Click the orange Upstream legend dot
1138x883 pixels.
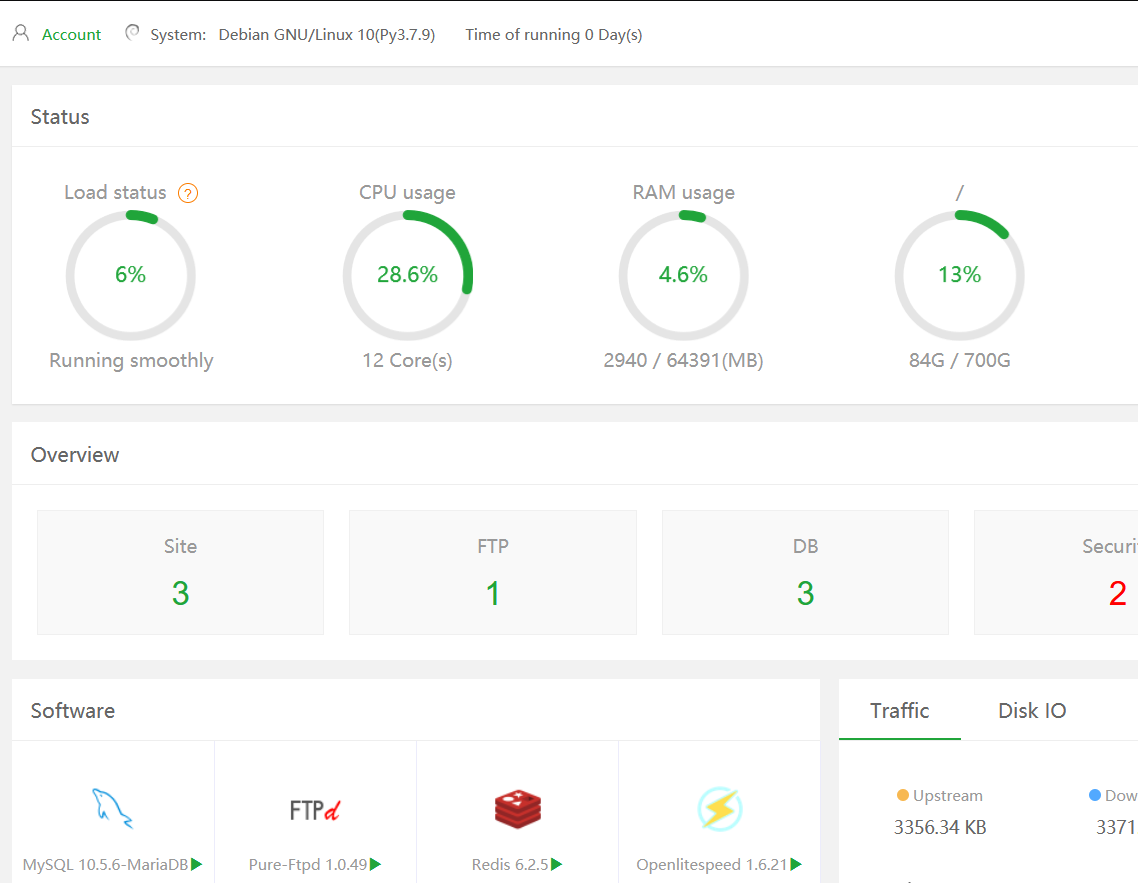click(903, 795)
